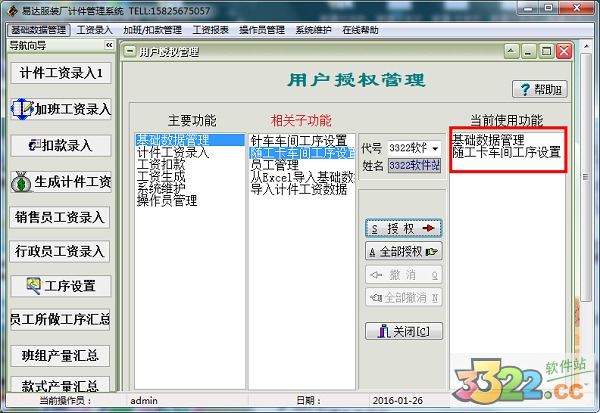
Task: Click the 姓名 field showing 3322软件站
Action: [x=414, y=166]
